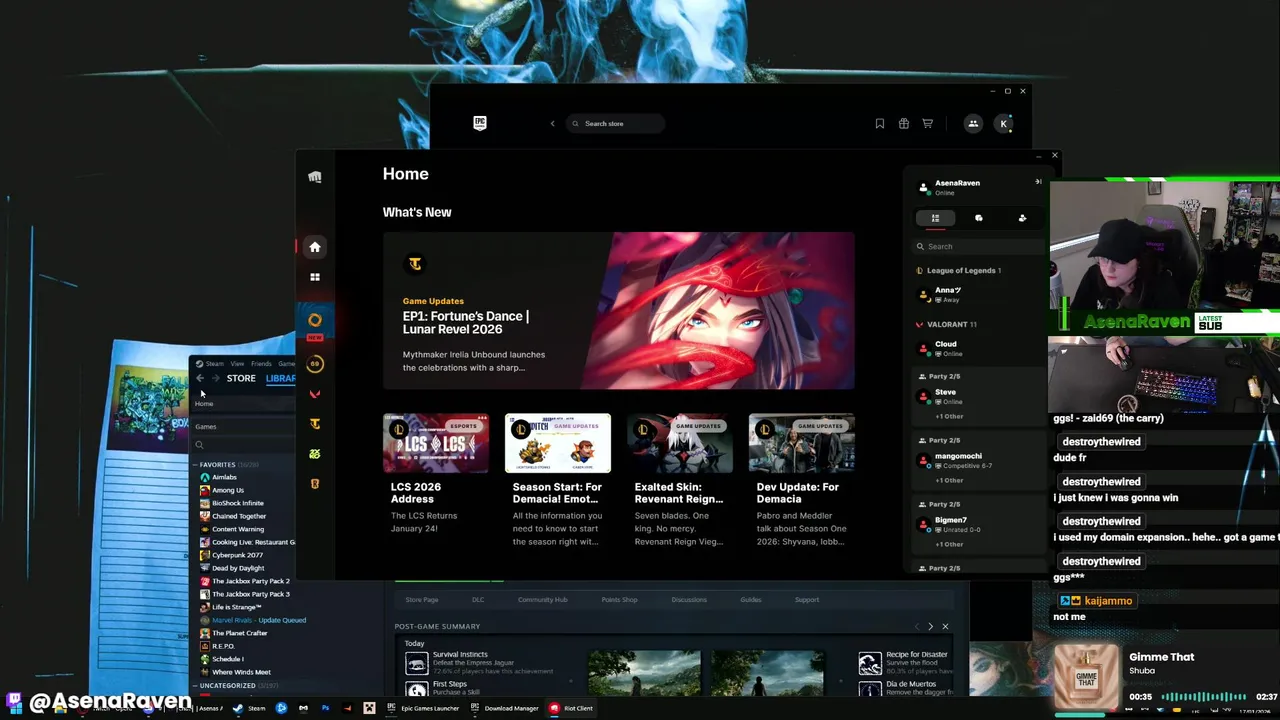Expand '+1 Other' under mangomochi's party

949,480
